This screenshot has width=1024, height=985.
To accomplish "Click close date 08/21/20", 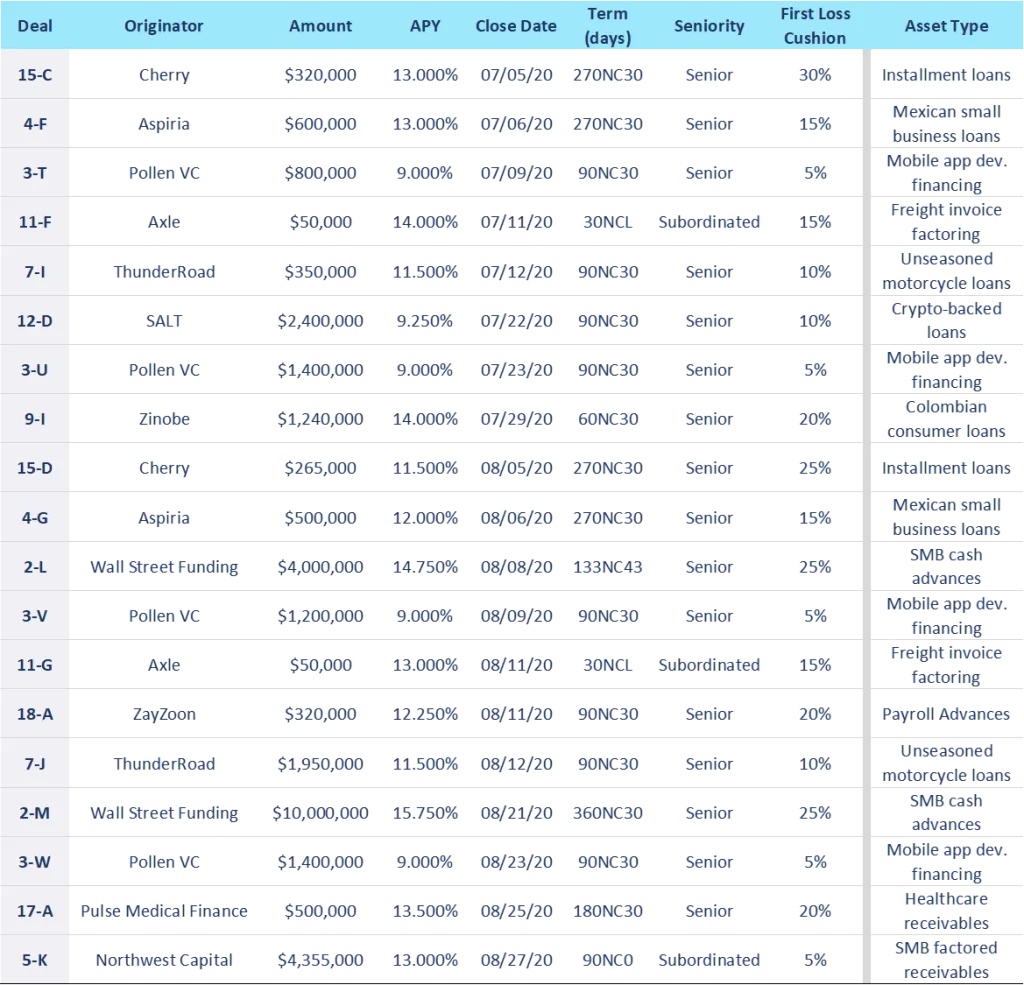I will [x=517, y=813].
